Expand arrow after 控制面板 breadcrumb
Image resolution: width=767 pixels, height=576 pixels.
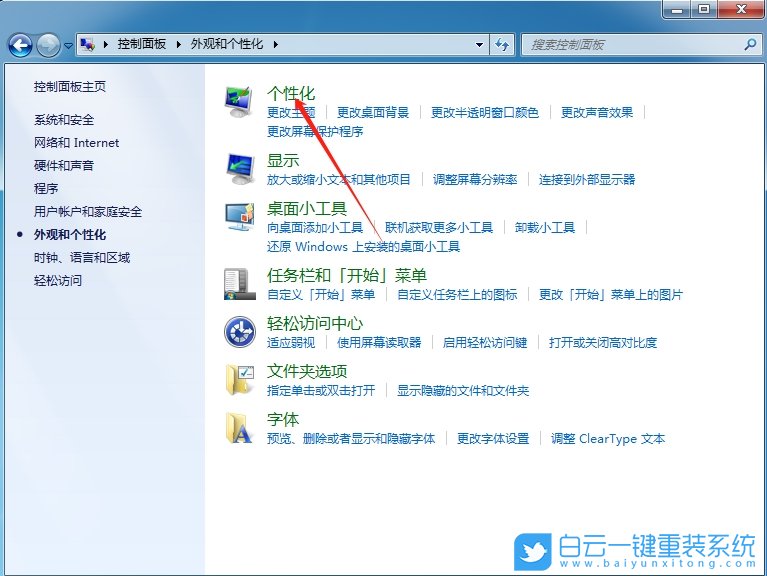click(179, 44)
